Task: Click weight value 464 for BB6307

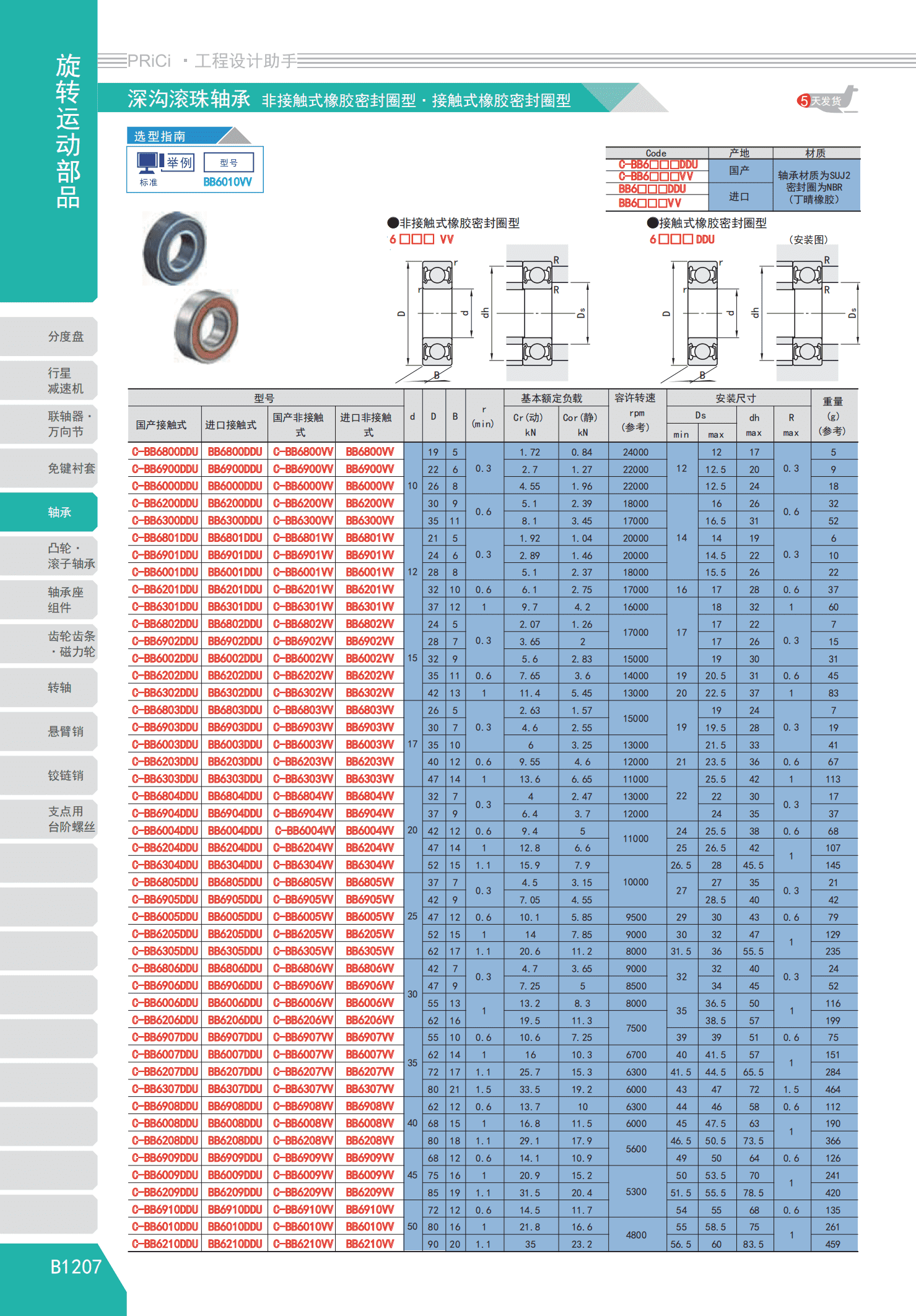Action: coord(833,1089)
